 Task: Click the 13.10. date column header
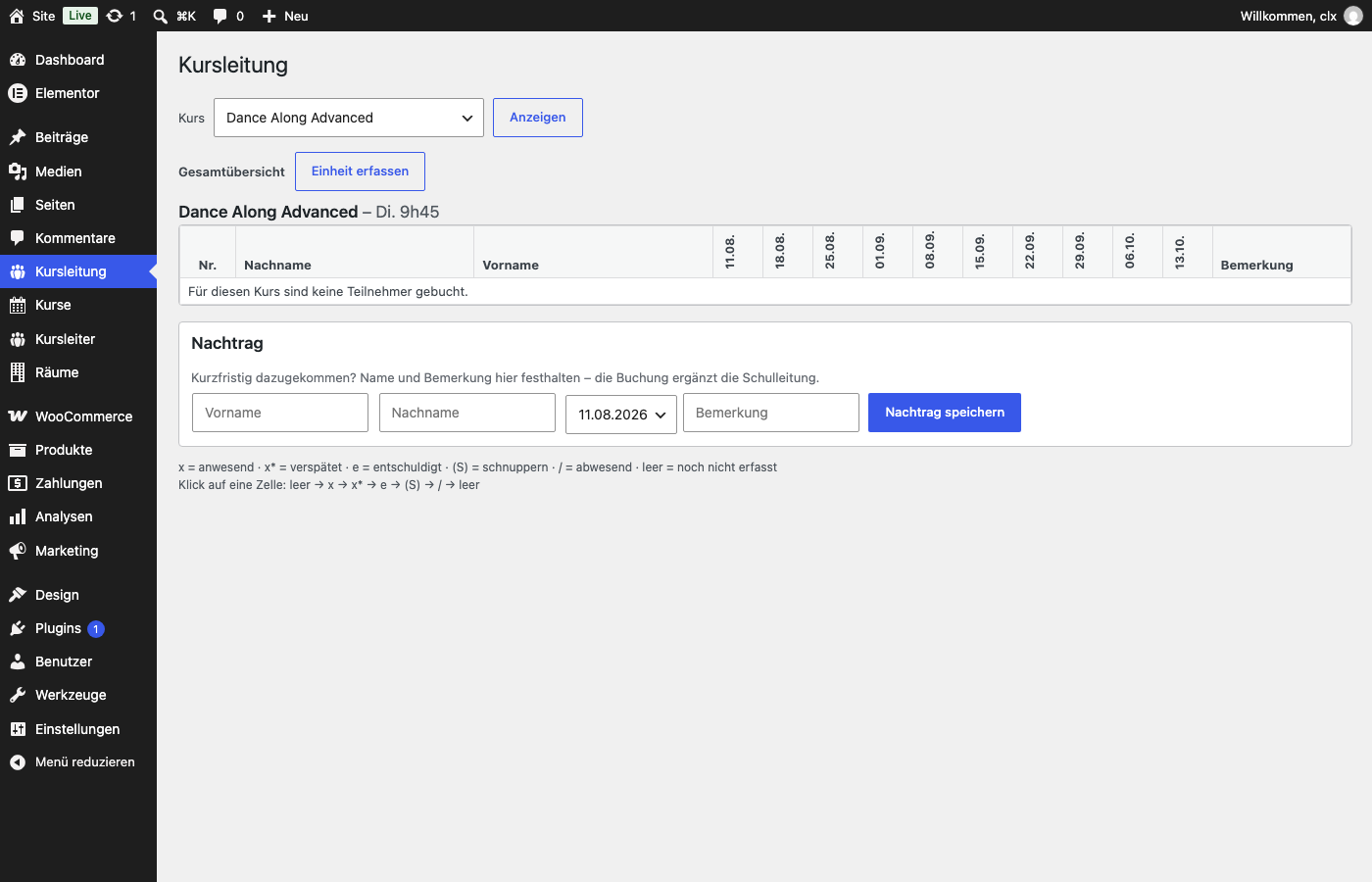tap(1188, 252)
